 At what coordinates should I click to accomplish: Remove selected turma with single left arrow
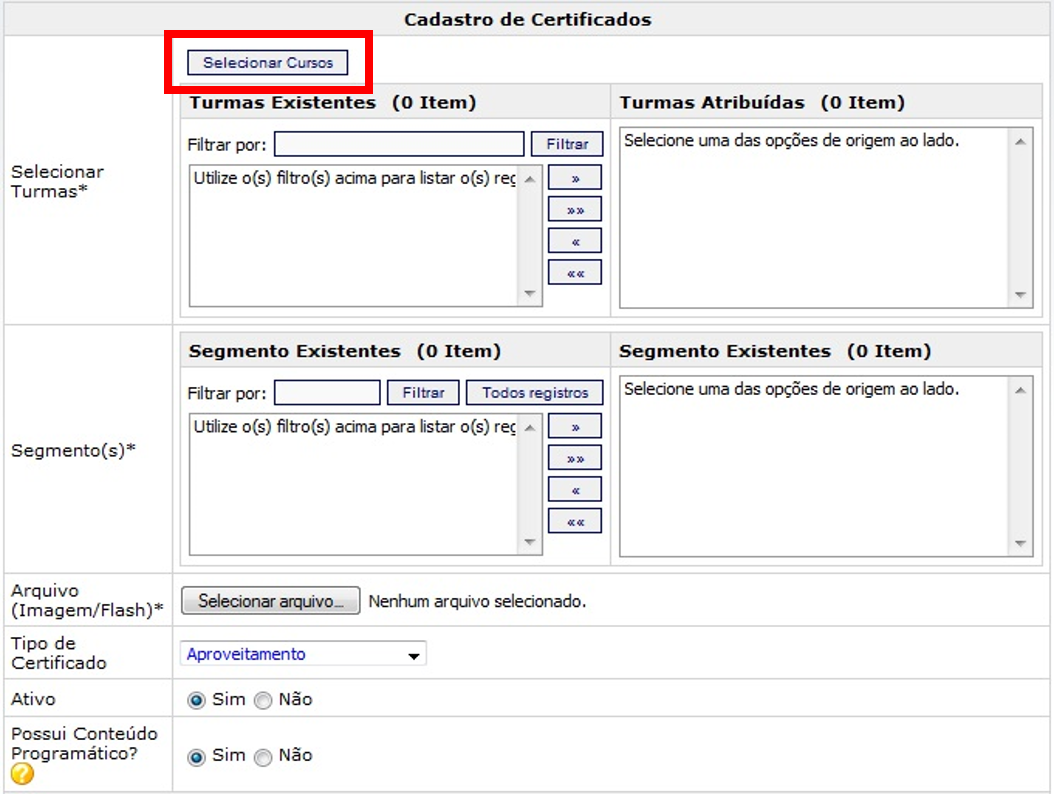(x=575, y=241)
